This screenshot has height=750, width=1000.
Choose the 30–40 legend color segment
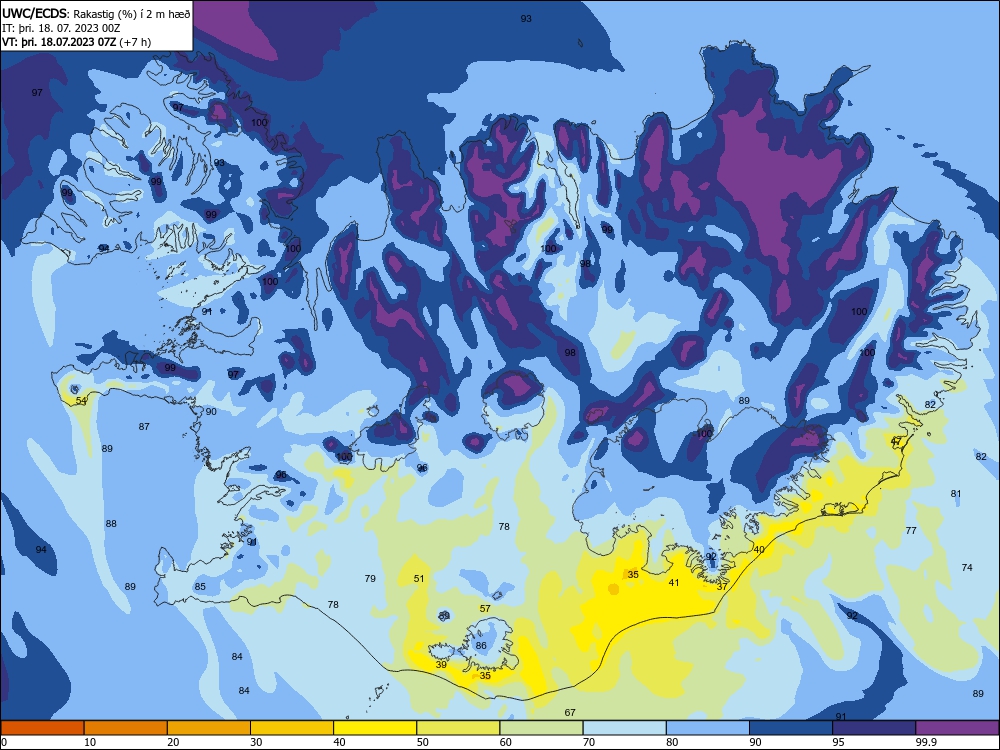pyautogui.click(x=292, y=728)
